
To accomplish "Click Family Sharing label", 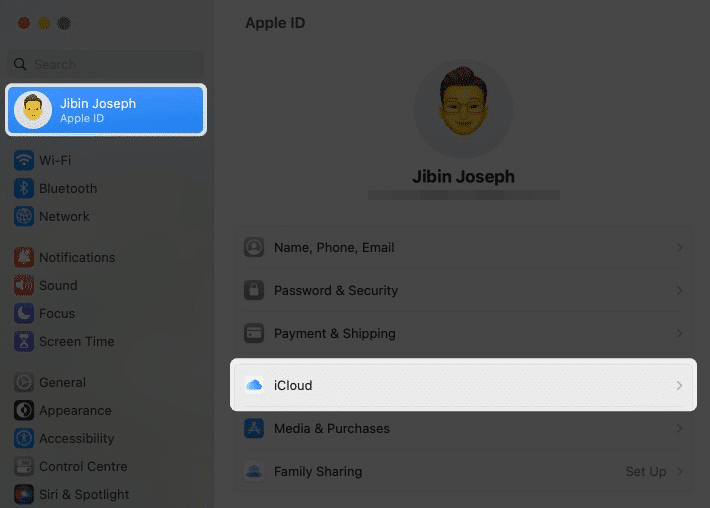I will click(318, 471).
